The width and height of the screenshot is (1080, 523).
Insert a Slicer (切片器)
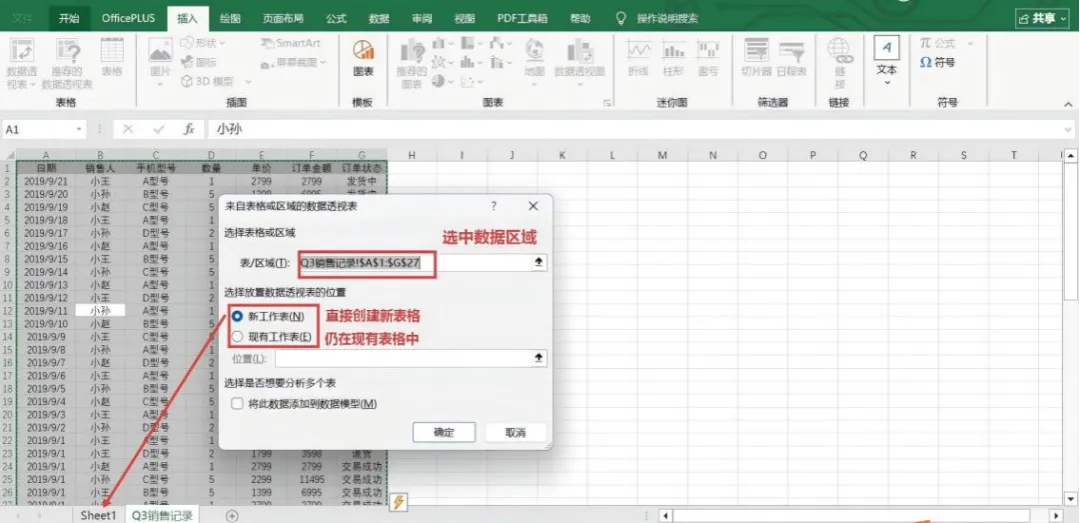(756, 58)
